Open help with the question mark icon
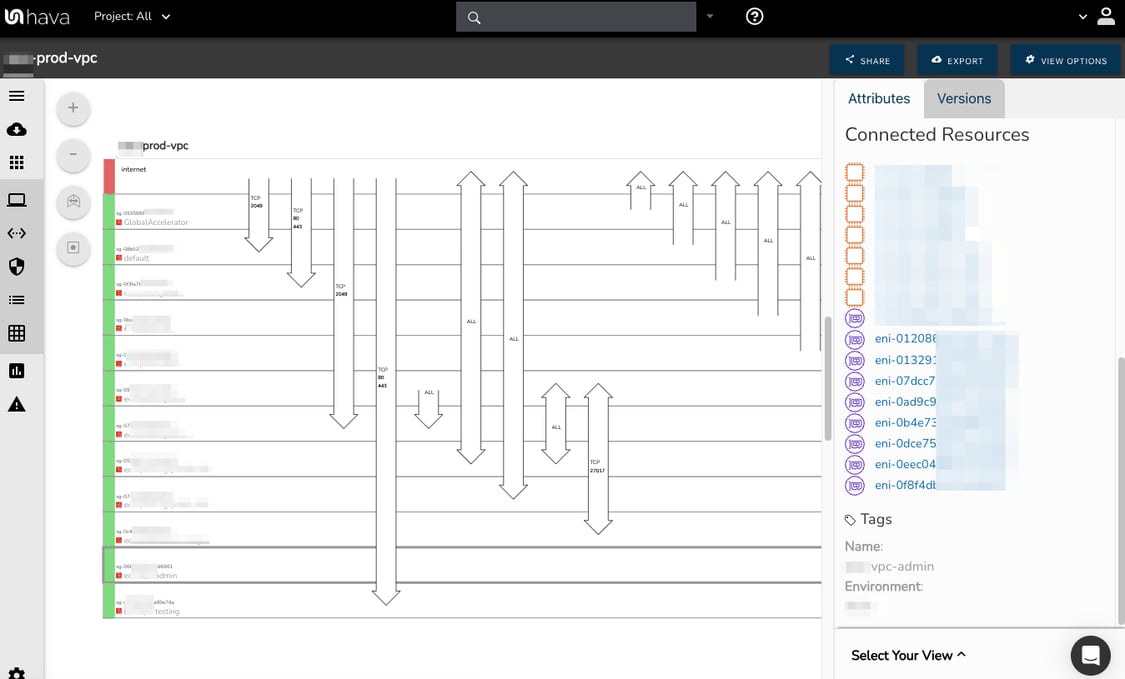The image size is (1125, 679). click(x=754, y=16)
